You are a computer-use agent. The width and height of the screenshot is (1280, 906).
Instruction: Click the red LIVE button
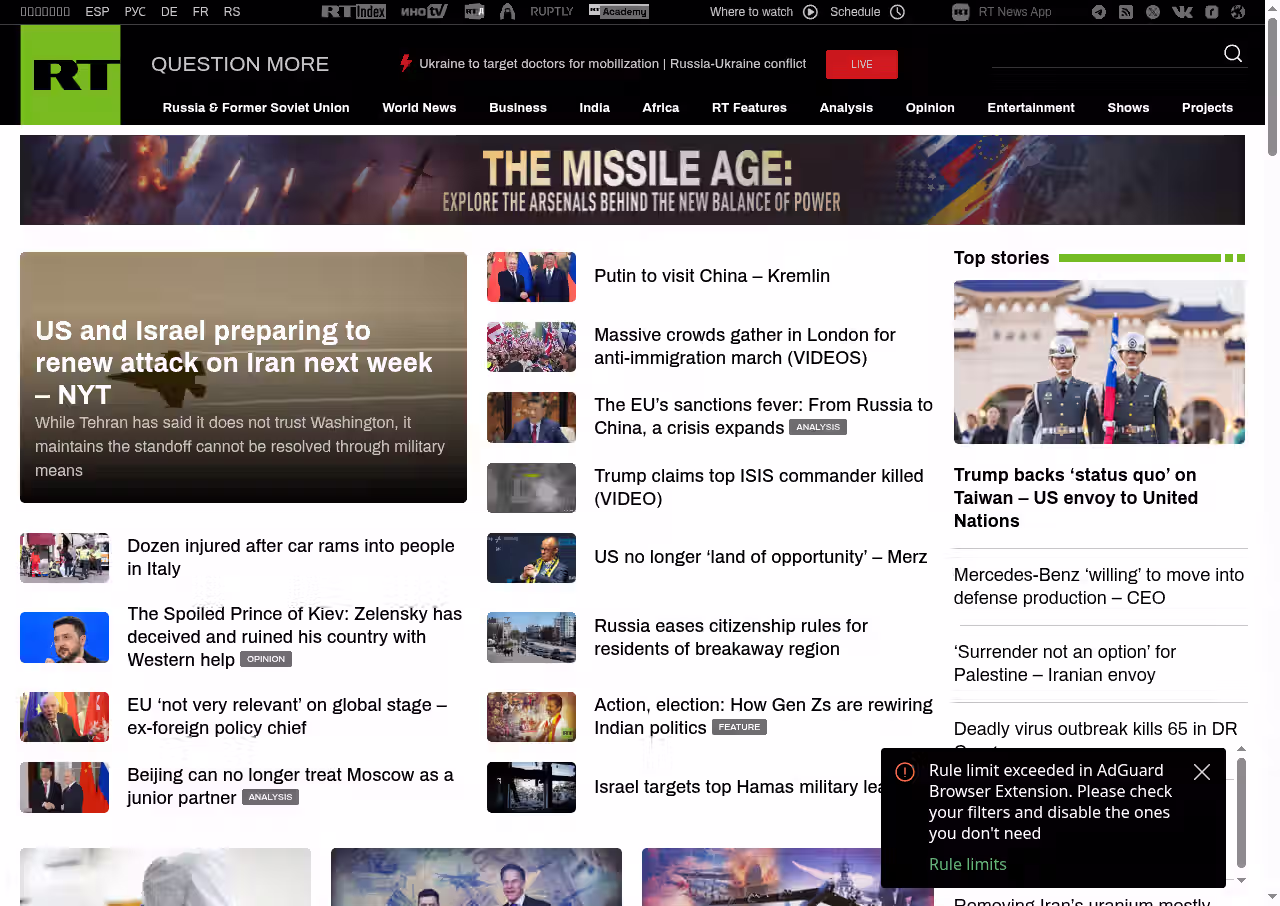[x=862, y=64]
